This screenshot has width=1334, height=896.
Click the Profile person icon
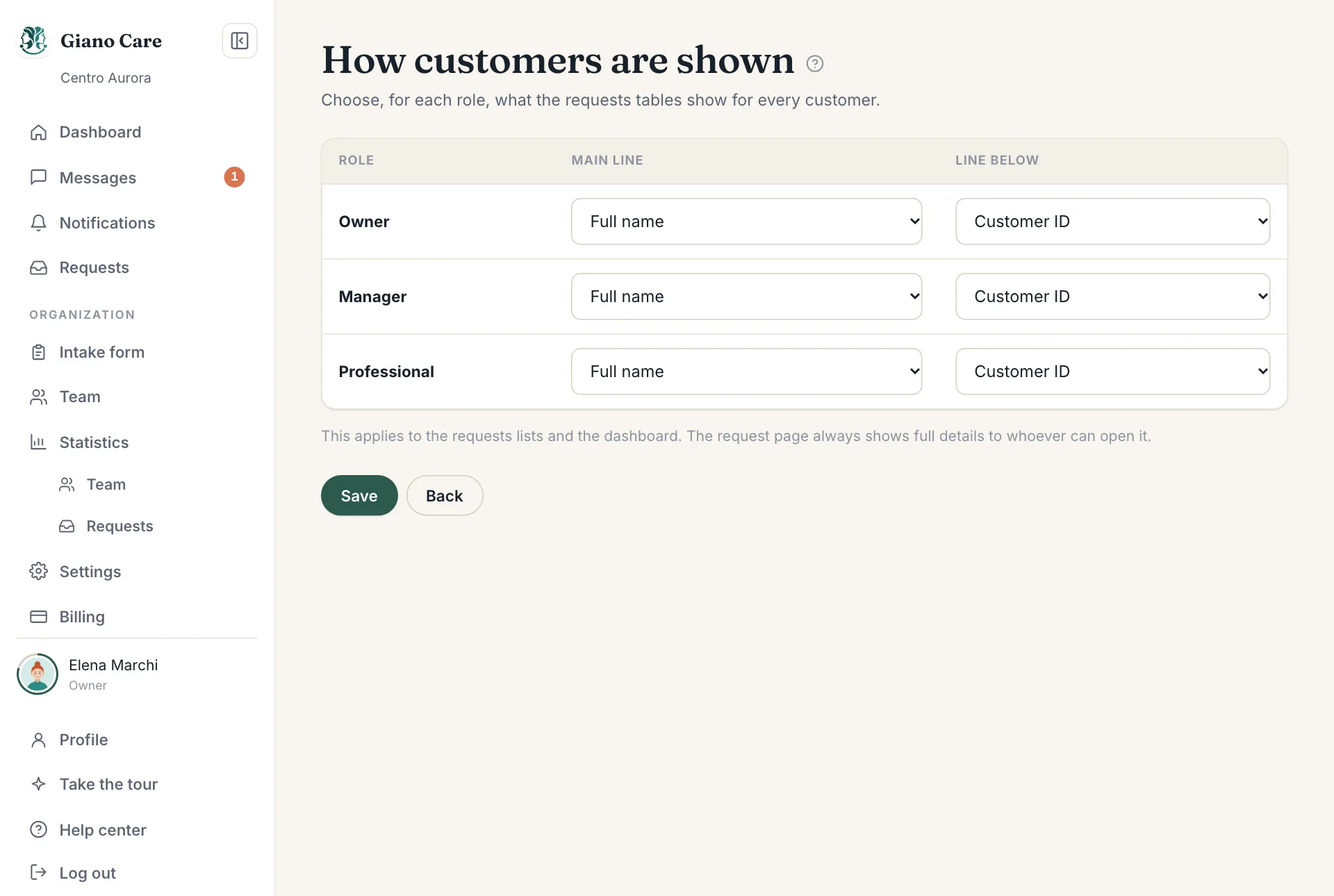click(x=39, y=740)
